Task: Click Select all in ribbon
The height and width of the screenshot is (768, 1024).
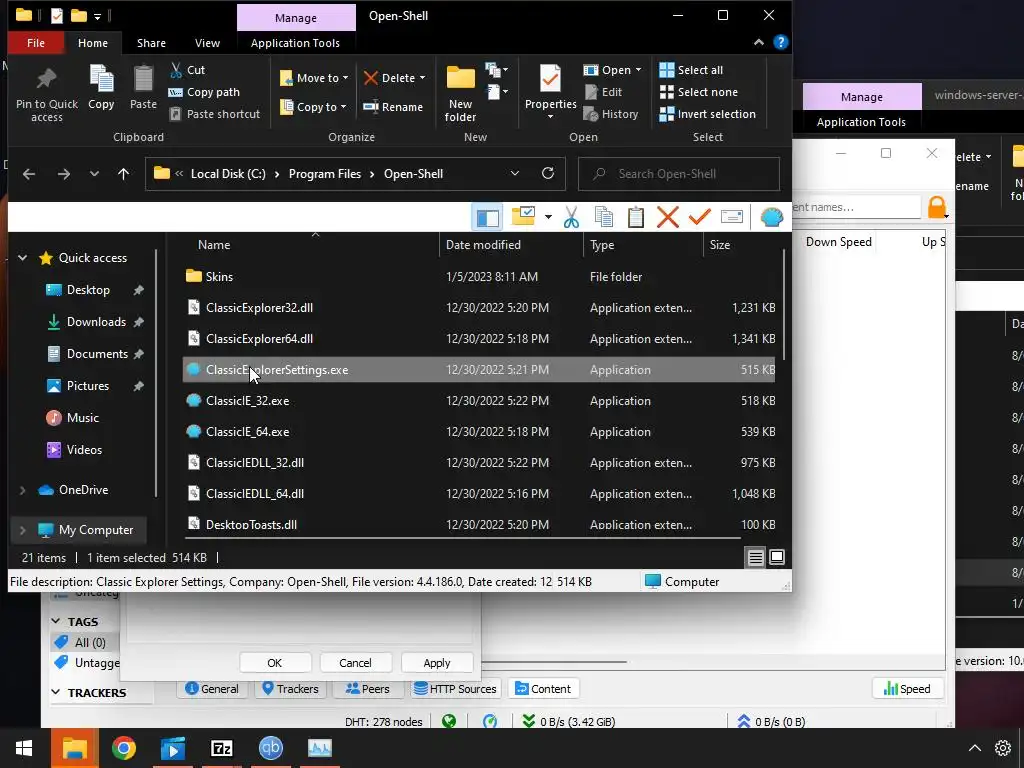Action: click(691, 70)
